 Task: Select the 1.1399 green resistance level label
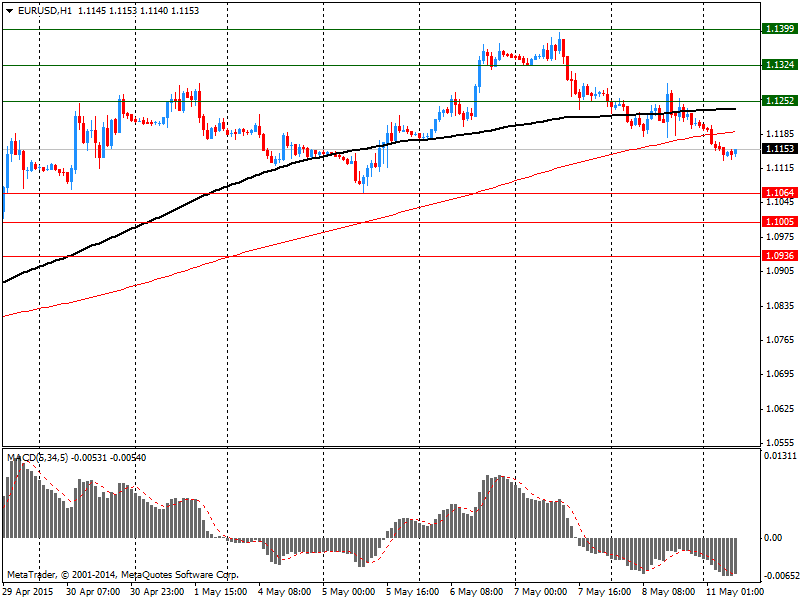pyautogui.click(x=780, y=29)
